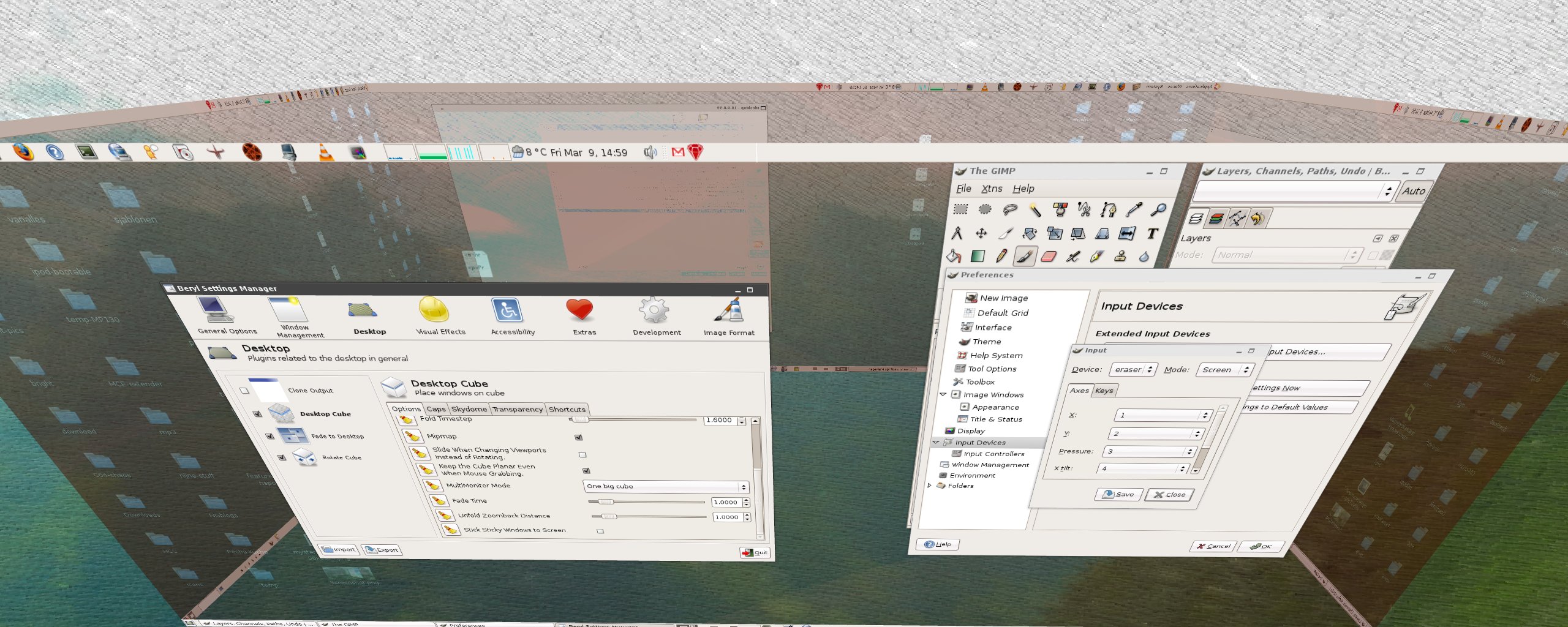Image resolution: width=1568 pixels, height=627 pixels.
Task: Open the image selector dropdown in Layers dialog
Action: point(1294,192)
